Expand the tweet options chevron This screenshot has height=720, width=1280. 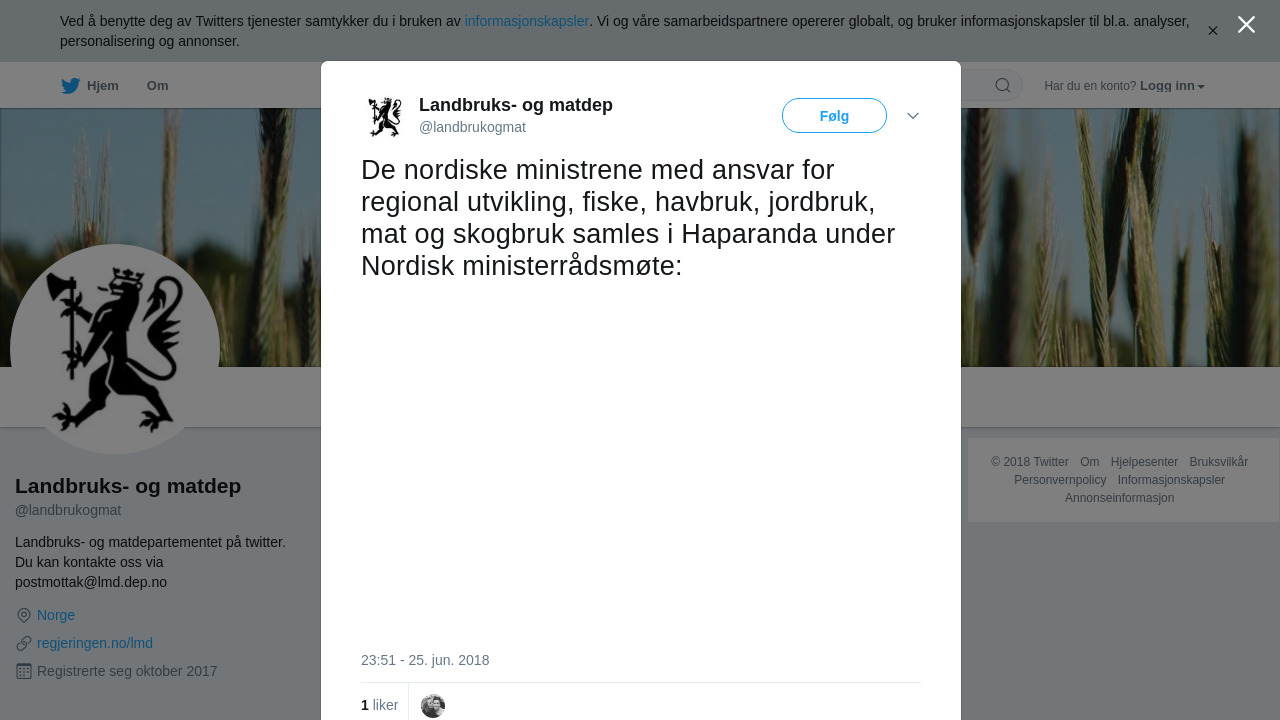[913, 116]
